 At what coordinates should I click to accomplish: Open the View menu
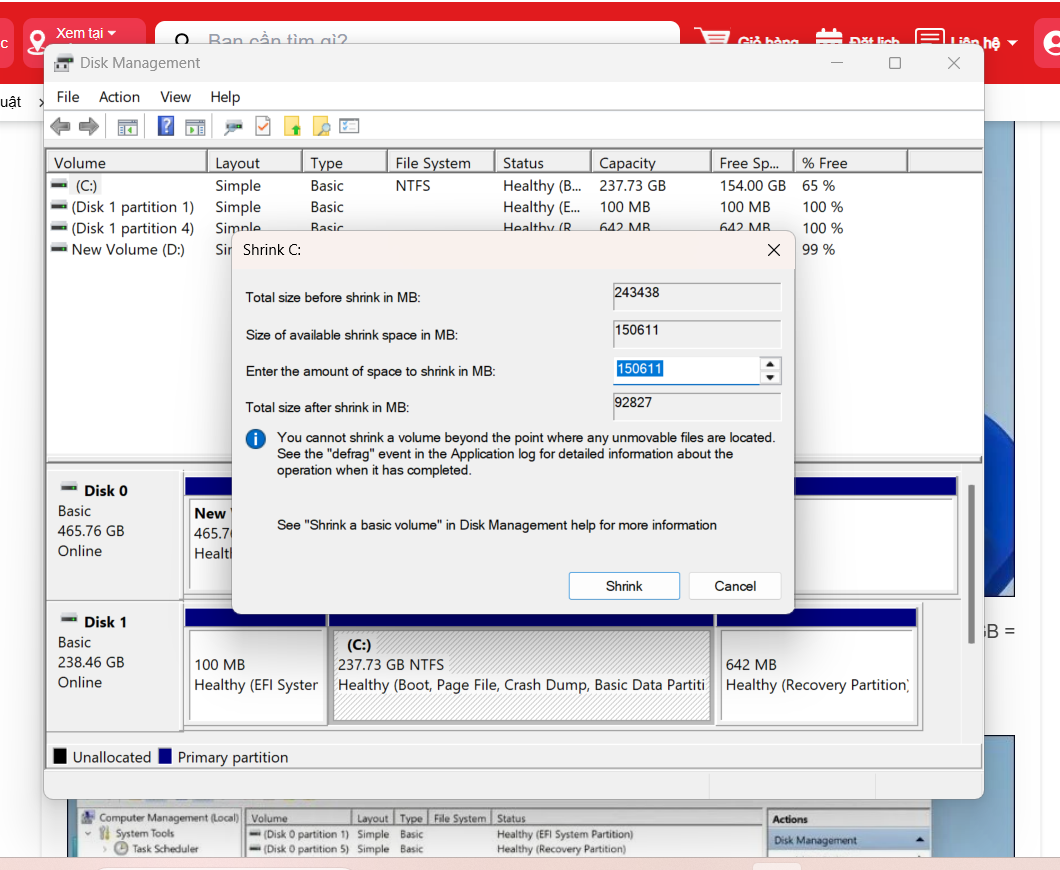tap(175, 97)
